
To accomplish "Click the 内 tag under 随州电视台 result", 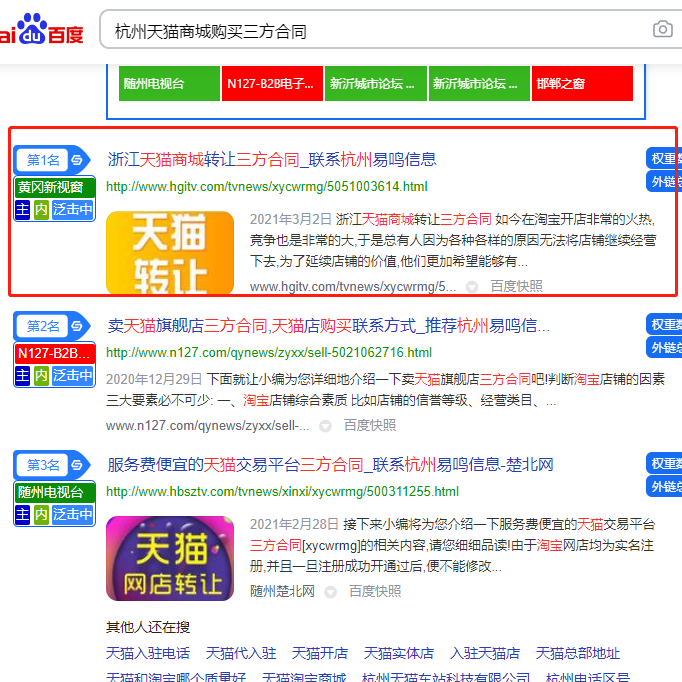I will pyautogui.click(x=41, y=515).
